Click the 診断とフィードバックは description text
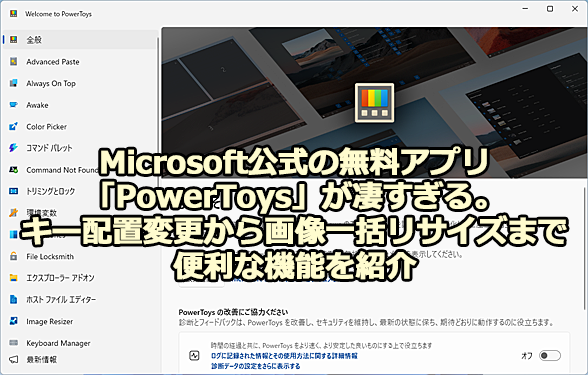This screenshot has height=375, width=588. pyautogui.click(x=366, y=322)
